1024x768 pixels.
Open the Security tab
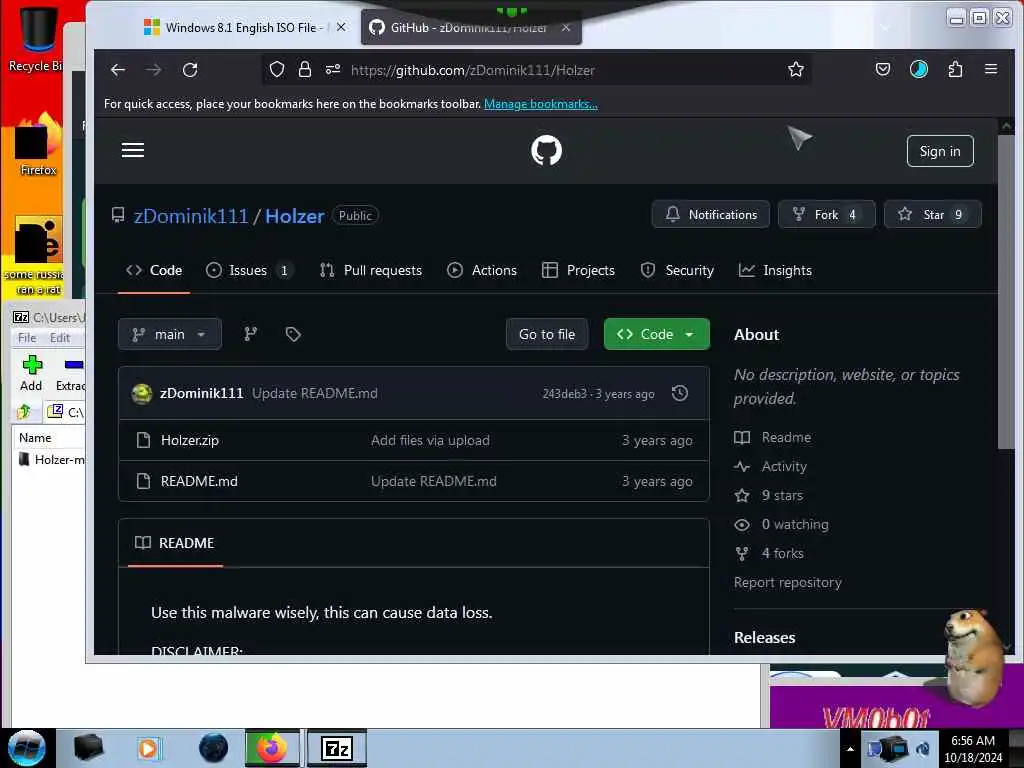click(x=677, y=270)
